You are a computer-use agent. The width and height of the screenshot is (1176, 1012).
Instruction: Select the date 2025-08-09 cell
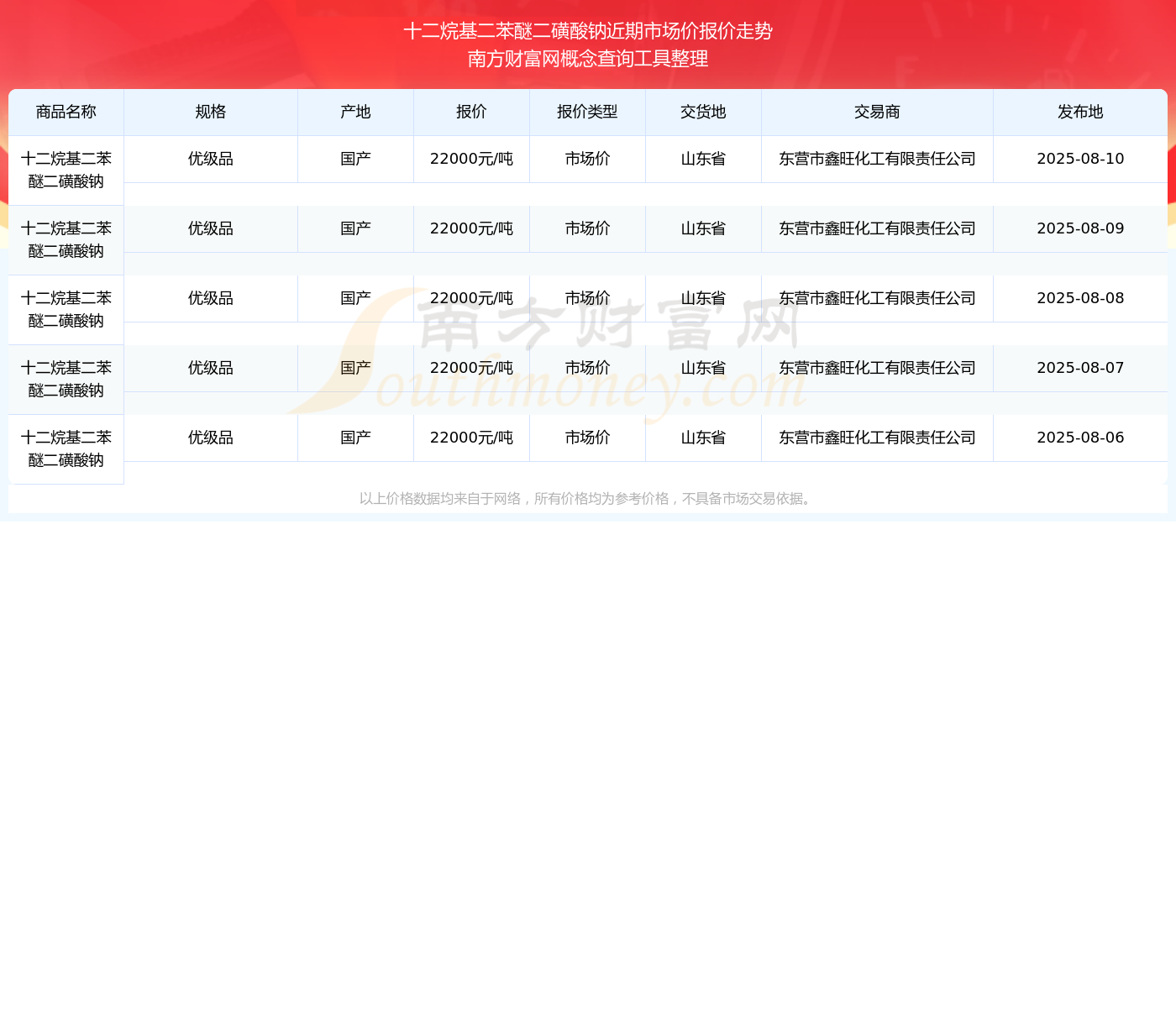point(1080,228)
